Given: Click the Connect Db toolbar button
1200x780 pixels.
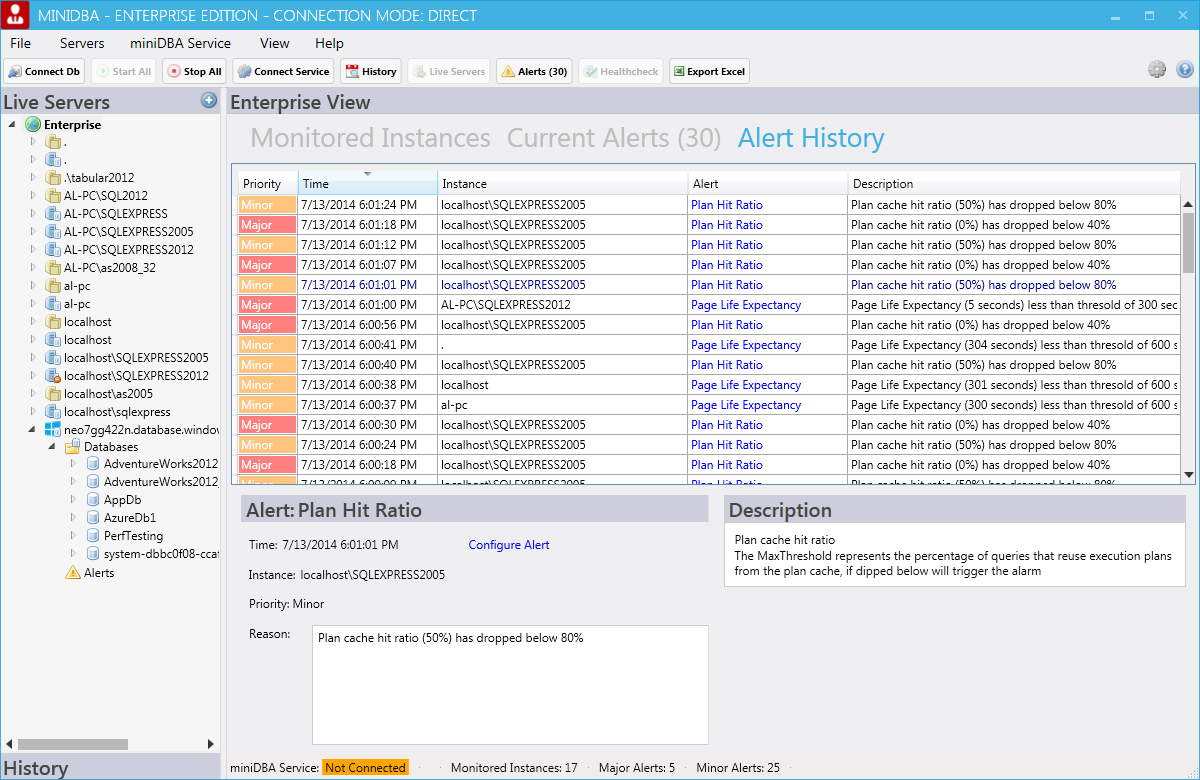Looking at the screenshot, I should point(45,71).
